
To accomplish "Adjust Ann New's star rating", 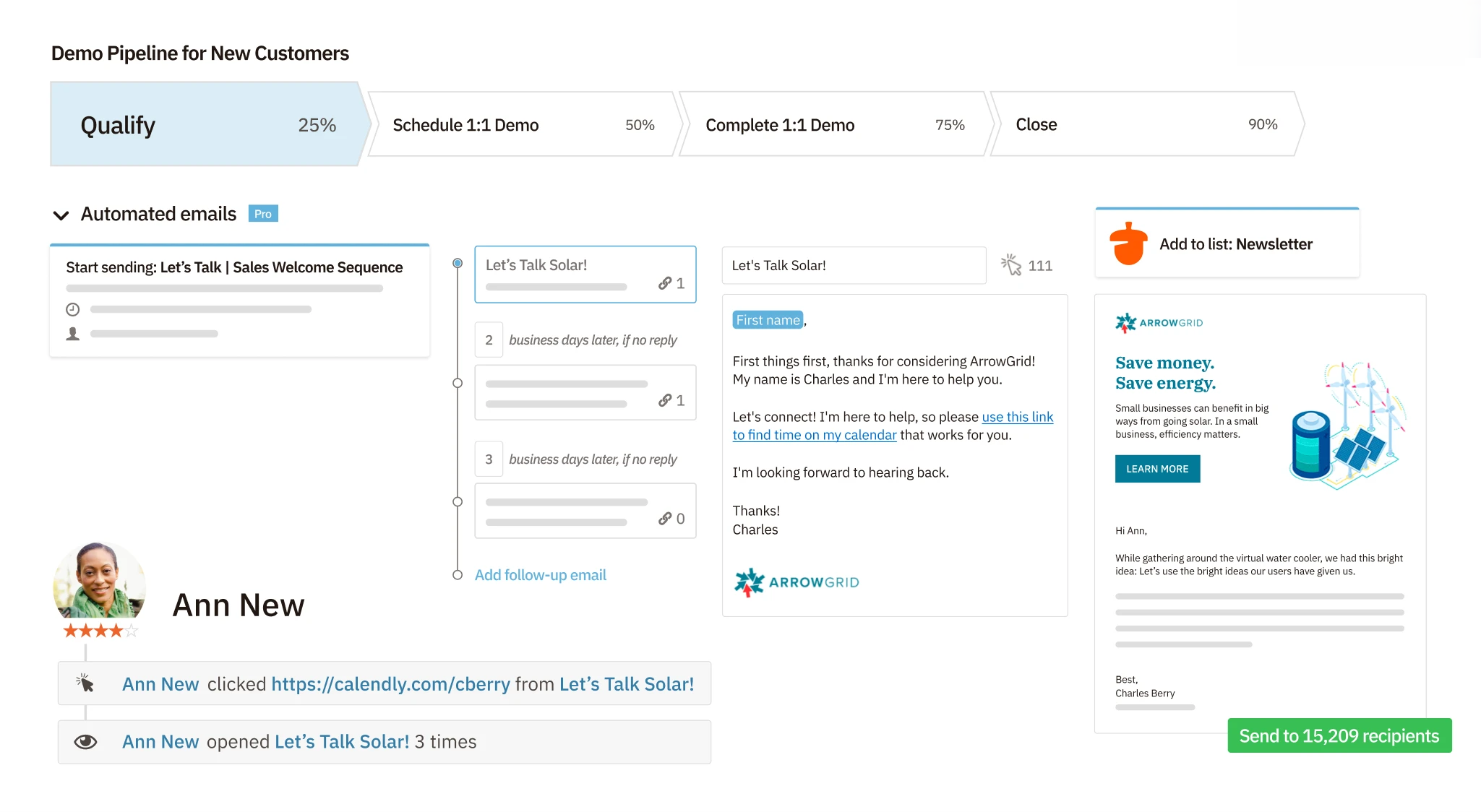I will coord(99,630).
